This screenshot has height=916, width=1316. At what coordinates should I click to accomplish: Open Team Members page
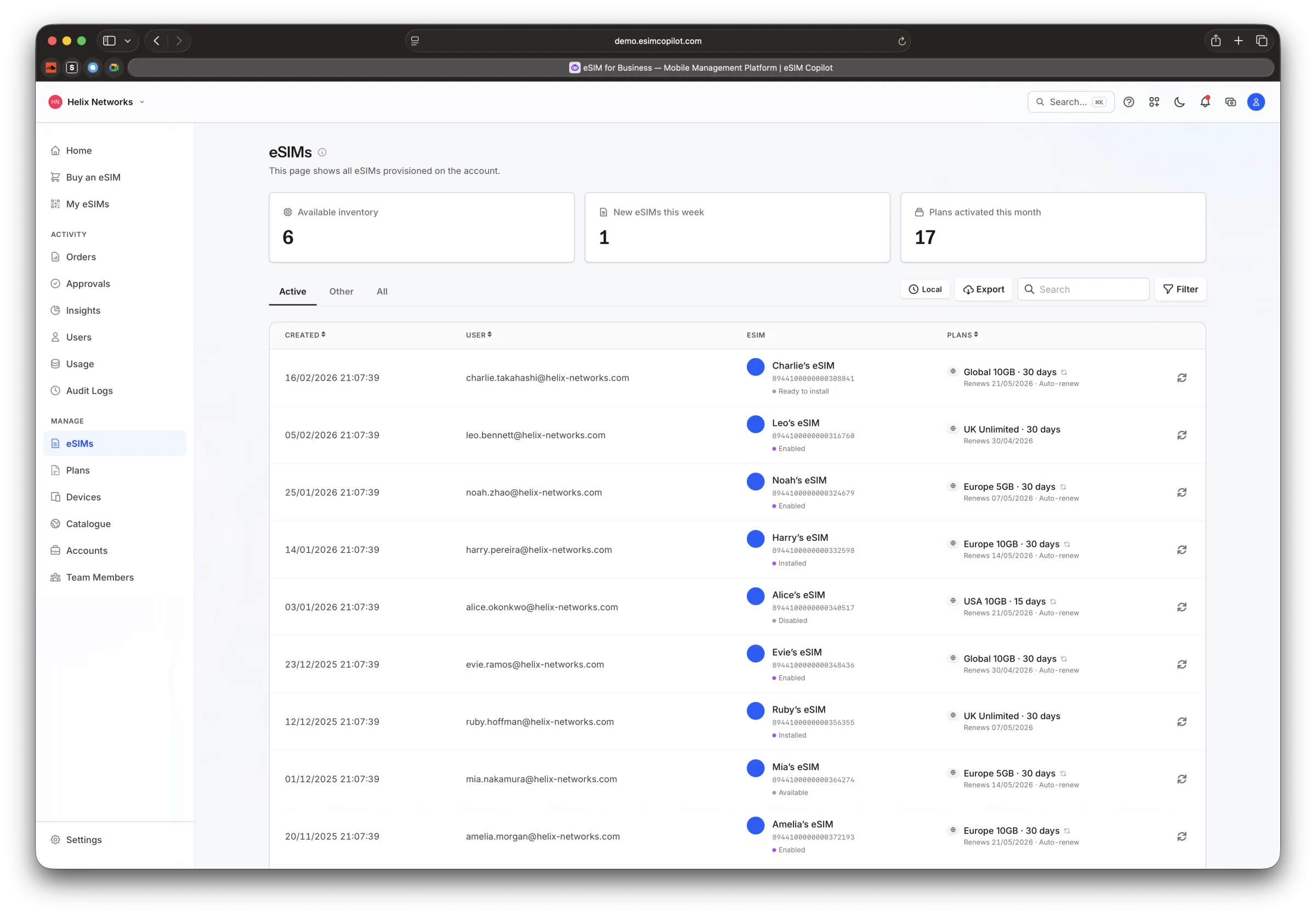(x=115, y=577)
